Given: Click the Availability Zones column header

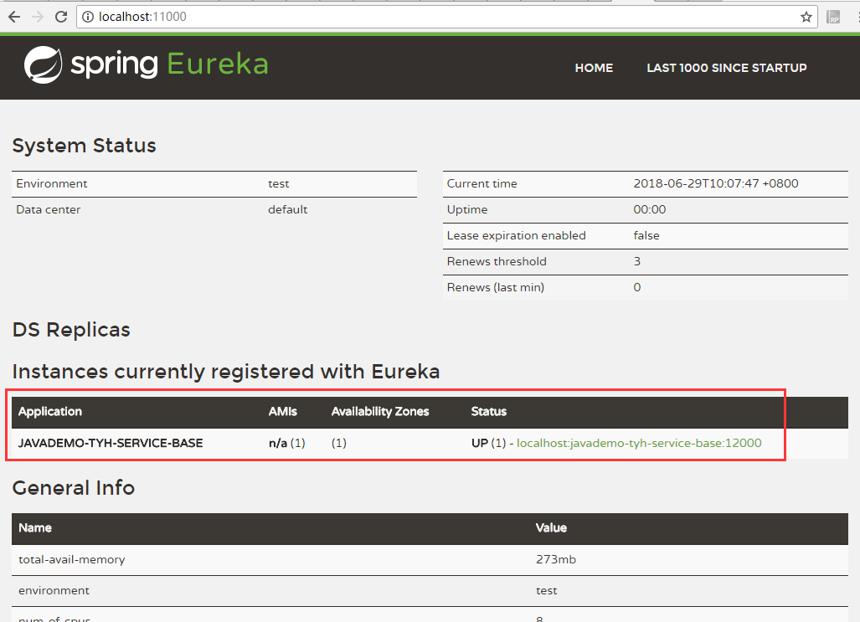Looking at the screenshot, I should (380, 411).
